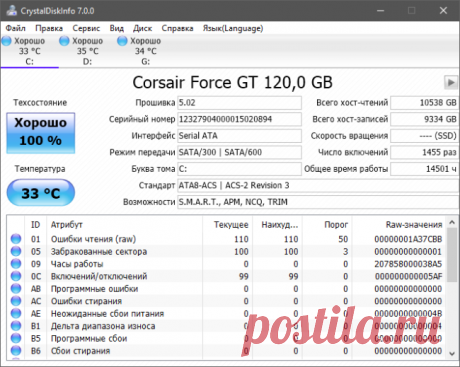460x367 pixels.
Task: Click the Возможности field S.M.A.R.T., APM, NCQ, TRIM
Action: tap(318, 202)
